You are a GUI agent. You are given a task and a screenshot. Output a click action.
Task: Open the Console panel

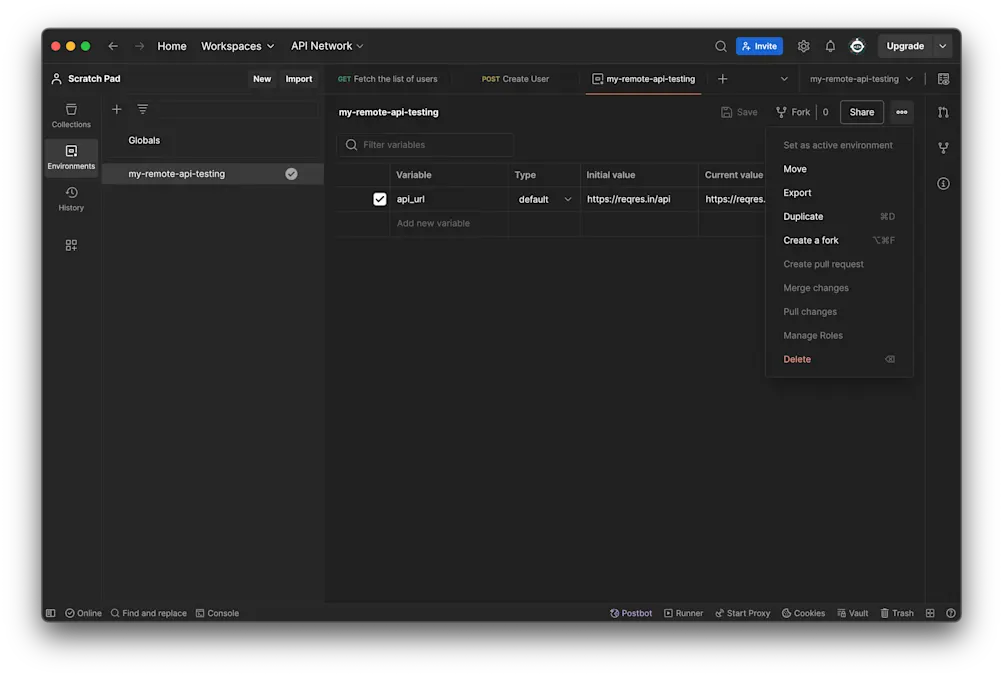pyautogui.click(x=217, y=613)
